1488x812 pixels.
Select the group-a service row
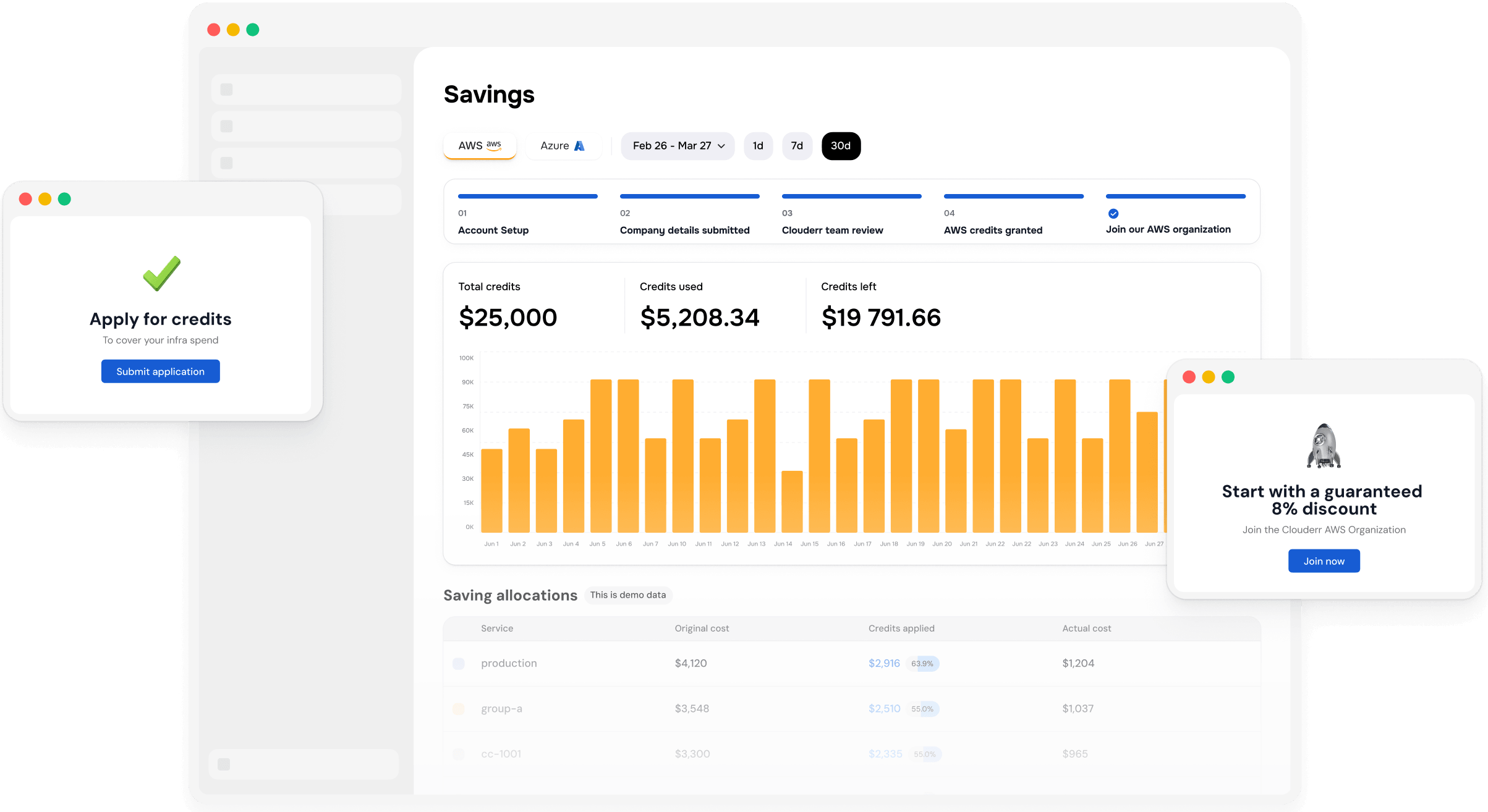(x=852, y=709)
